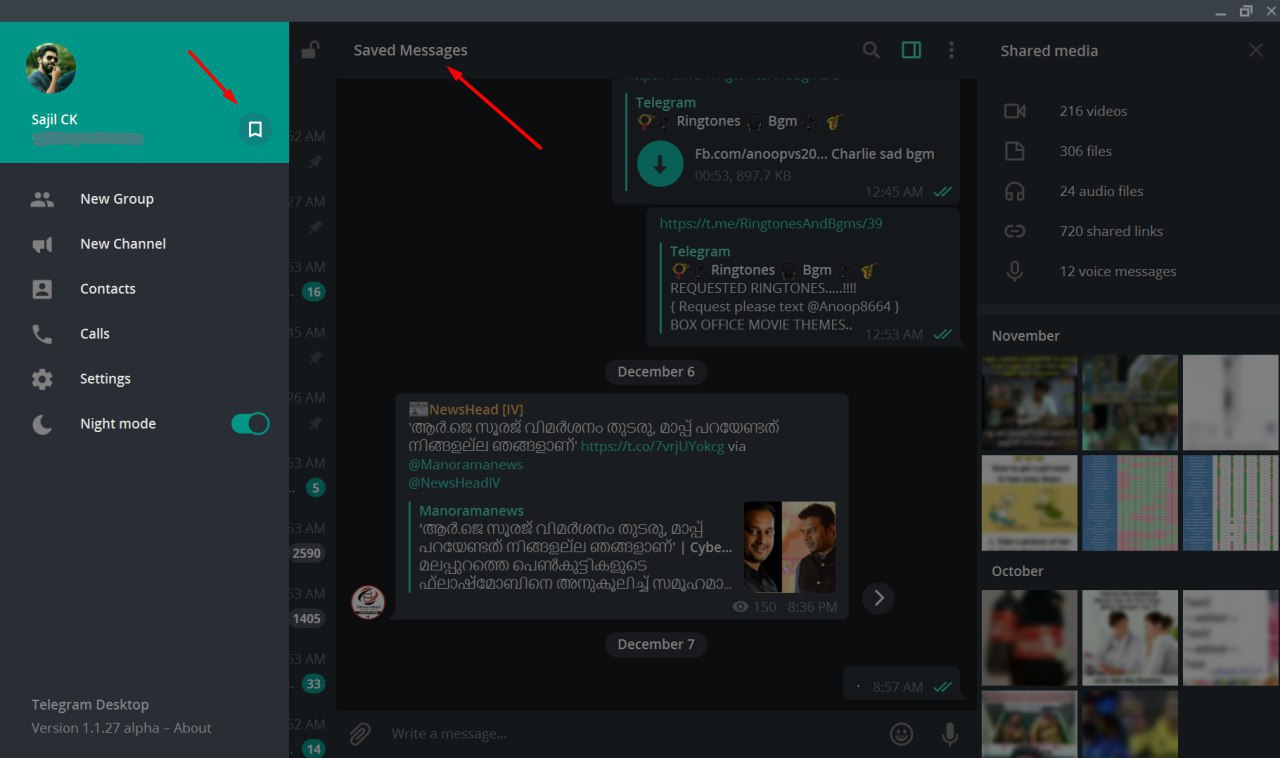Open the first October shared photo
The width and height of the screenshot is (1280, 758).
(1030, 638)
